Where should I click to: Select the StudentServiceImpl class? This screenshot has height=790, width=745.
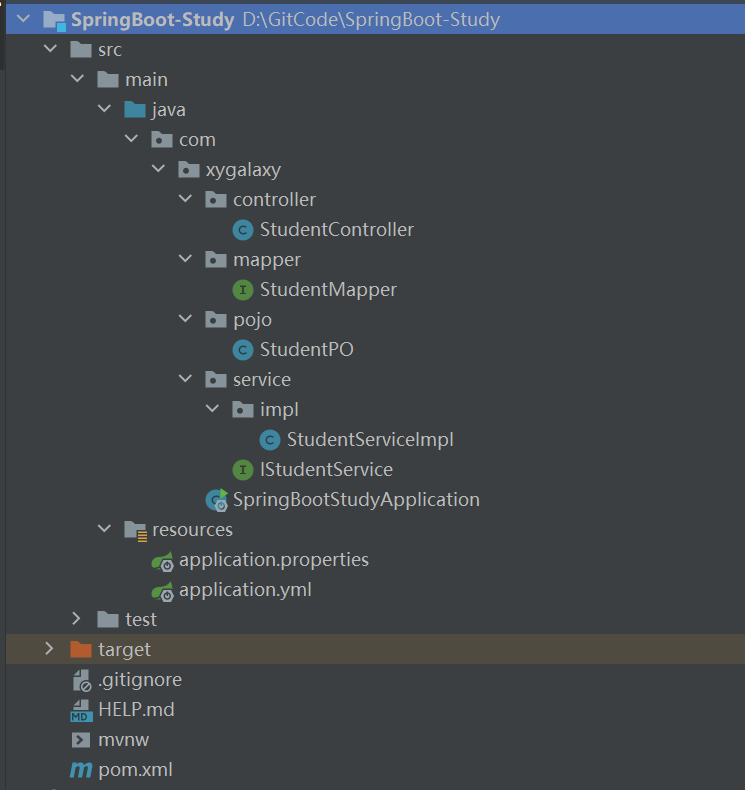point(370,440)
